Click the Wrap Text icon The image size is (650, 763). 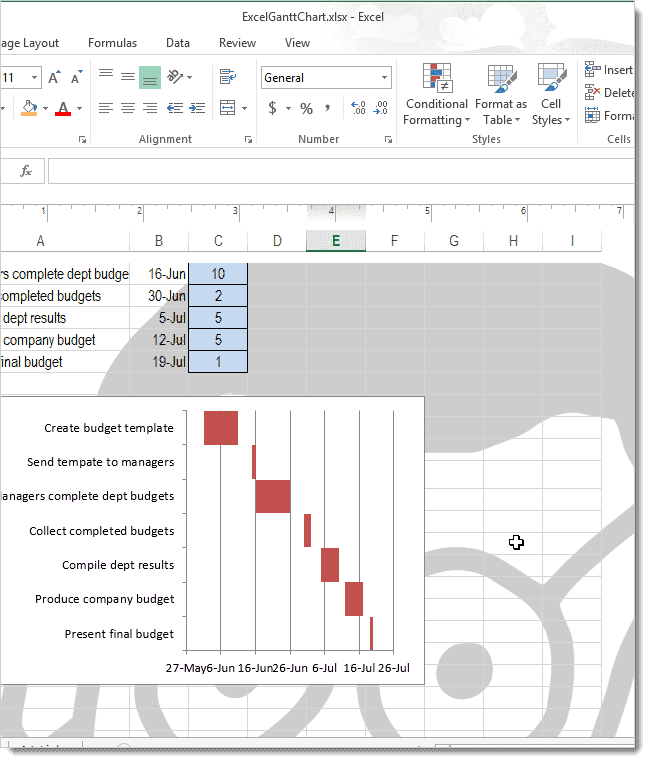tap(228, 77)
